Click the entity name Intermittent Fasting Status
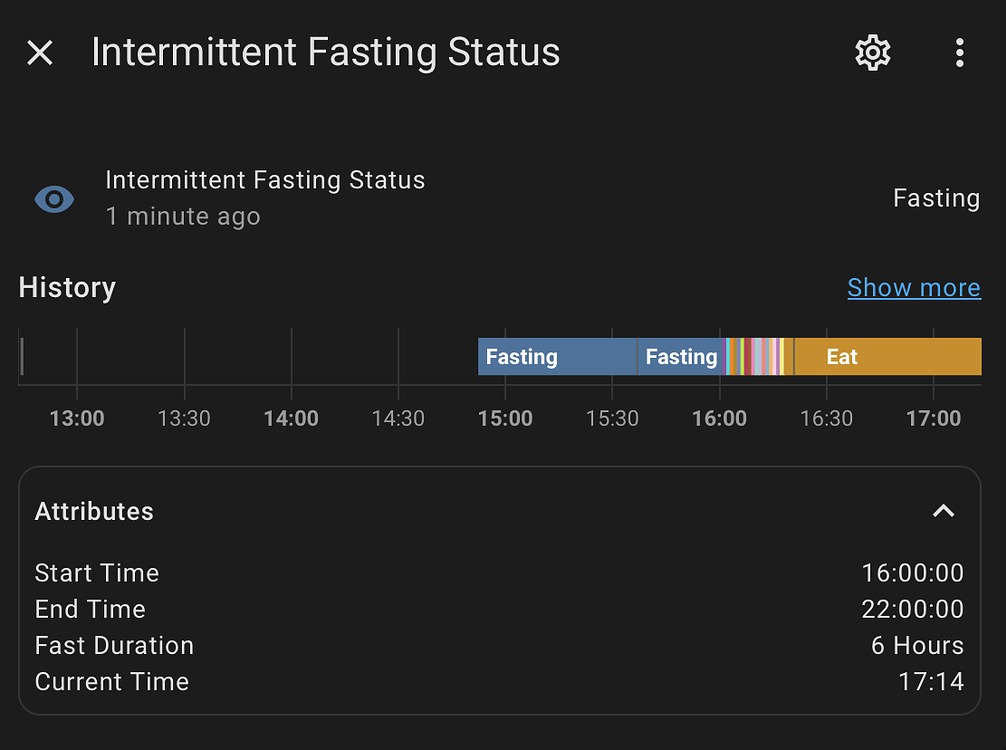The width and height of the screenshot is (1006, 750). click(x=265, y=180)
